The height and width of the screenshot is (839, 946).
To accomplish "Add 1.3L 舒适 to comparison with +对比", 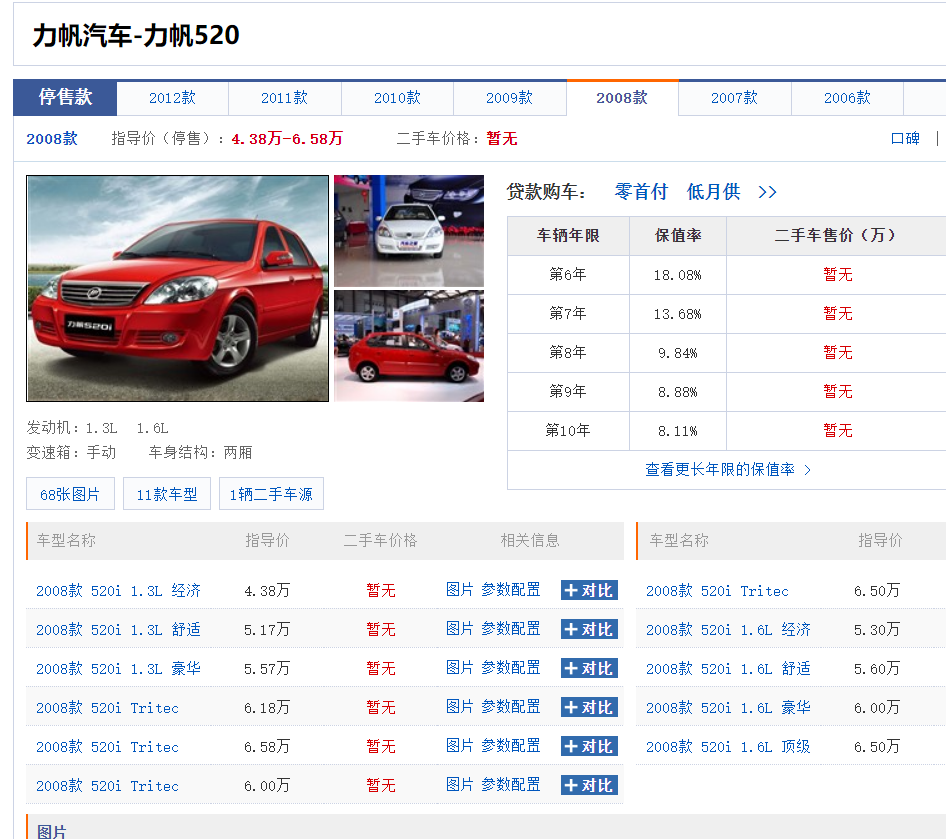I will pos(589,630).
